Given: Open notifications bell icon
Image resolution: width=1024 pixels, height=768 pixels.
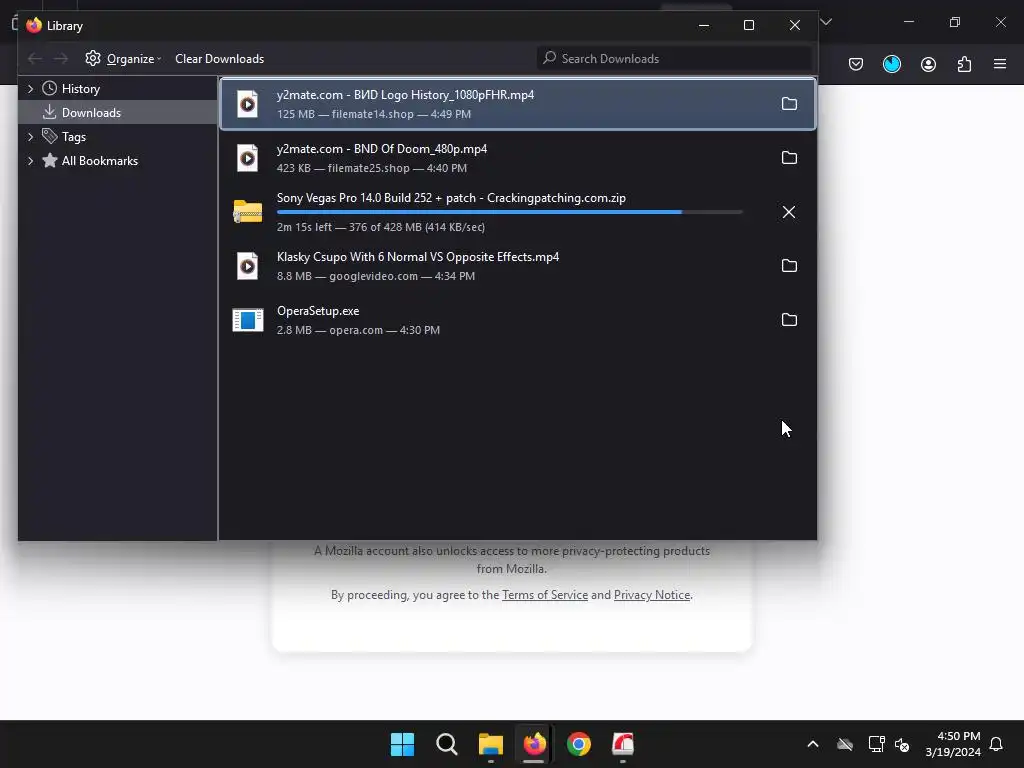Looking at the screenshot, I should point(997,744).
